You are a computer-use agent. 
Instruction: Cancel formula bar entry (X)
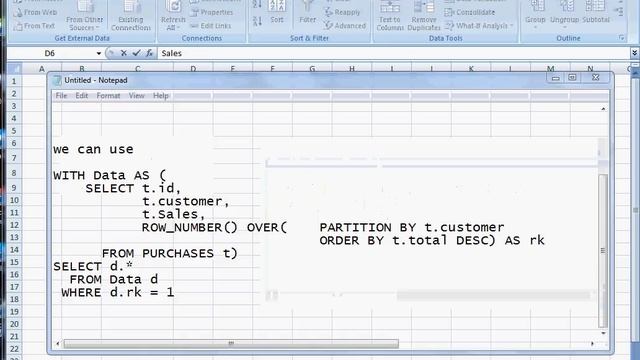tap(124, 53)
